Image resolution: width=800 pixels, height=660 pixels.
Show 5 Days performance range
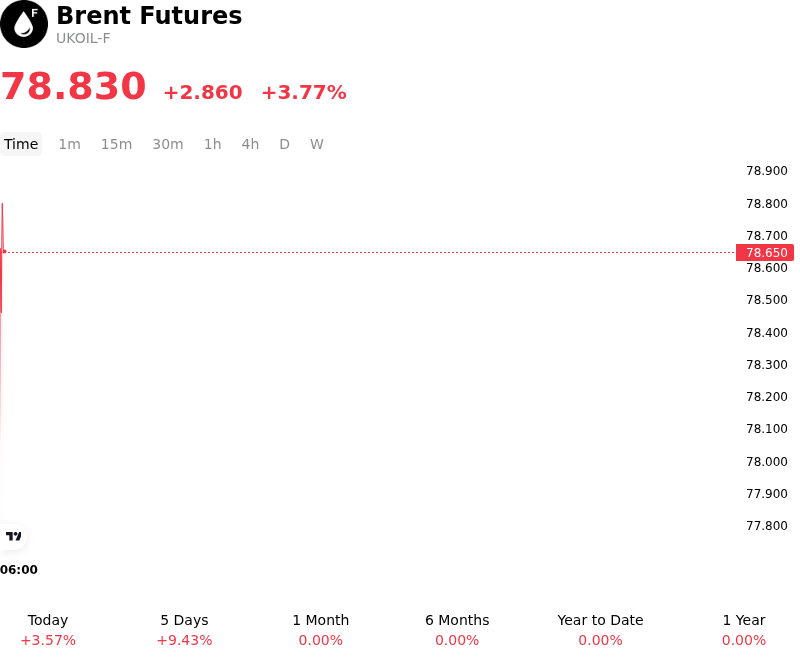[184, 630]
